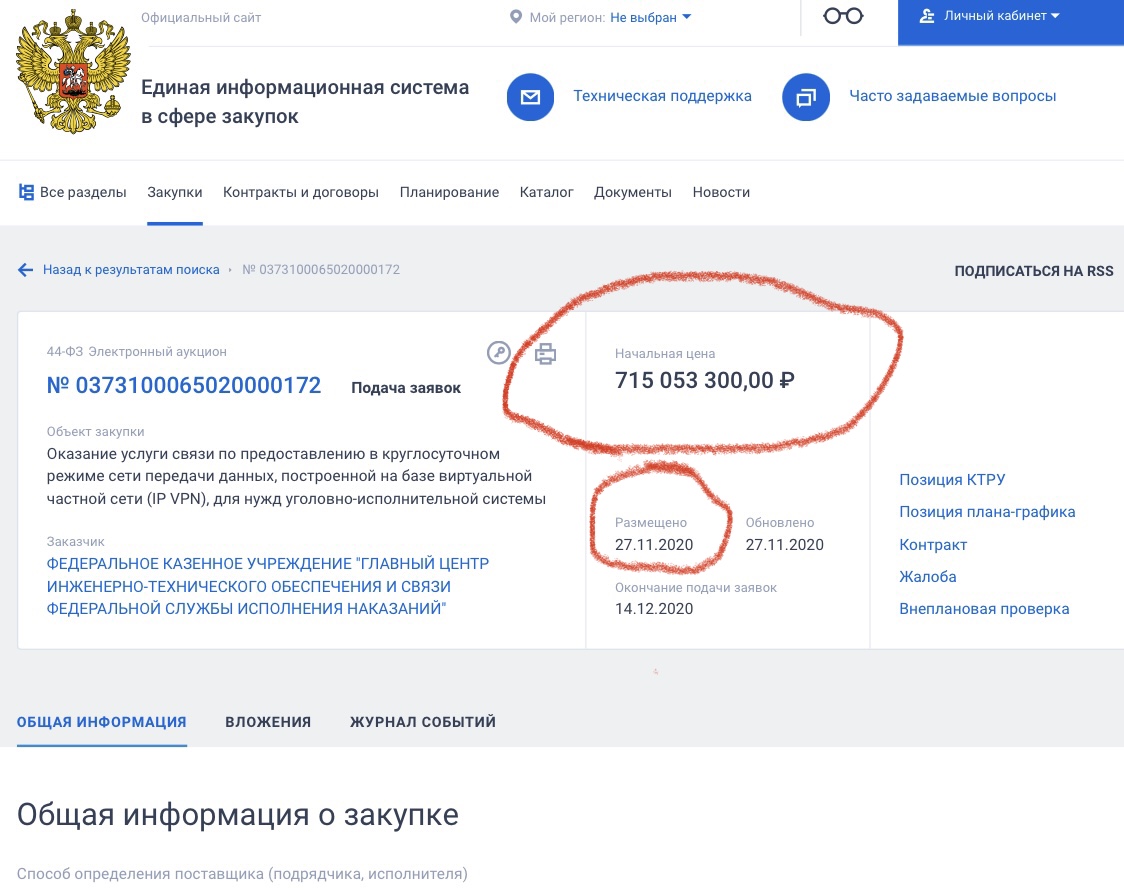The height and width of the screenshot is (890, 1124).
Task: Click the print icon for procurement card
Action: (546, 353)
